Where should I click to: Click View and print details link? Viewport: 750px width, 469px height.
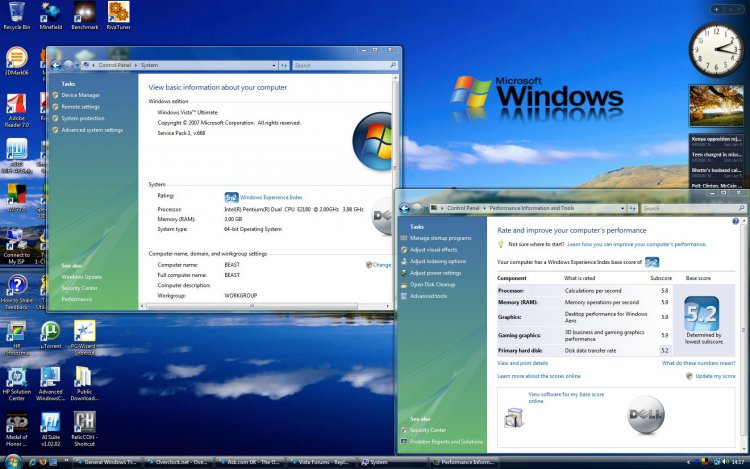point(522,363)
